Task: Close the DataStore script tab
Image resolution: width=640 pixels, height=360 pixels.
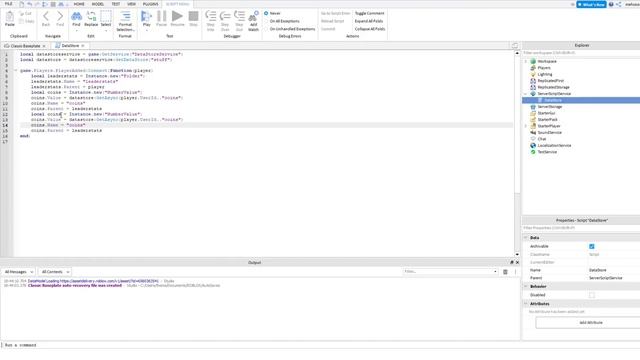Action: [83, 46]
